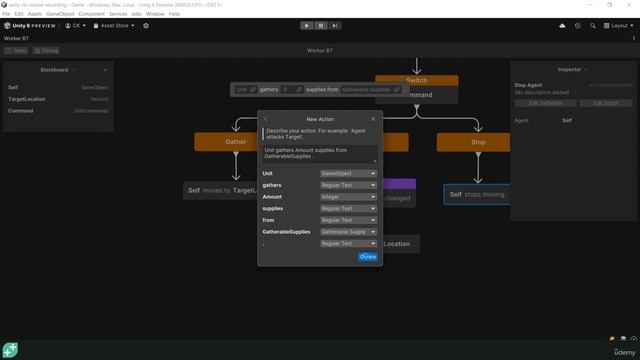640x360 pixels.
Task: Open the File menu
Action: coord(6,14)
